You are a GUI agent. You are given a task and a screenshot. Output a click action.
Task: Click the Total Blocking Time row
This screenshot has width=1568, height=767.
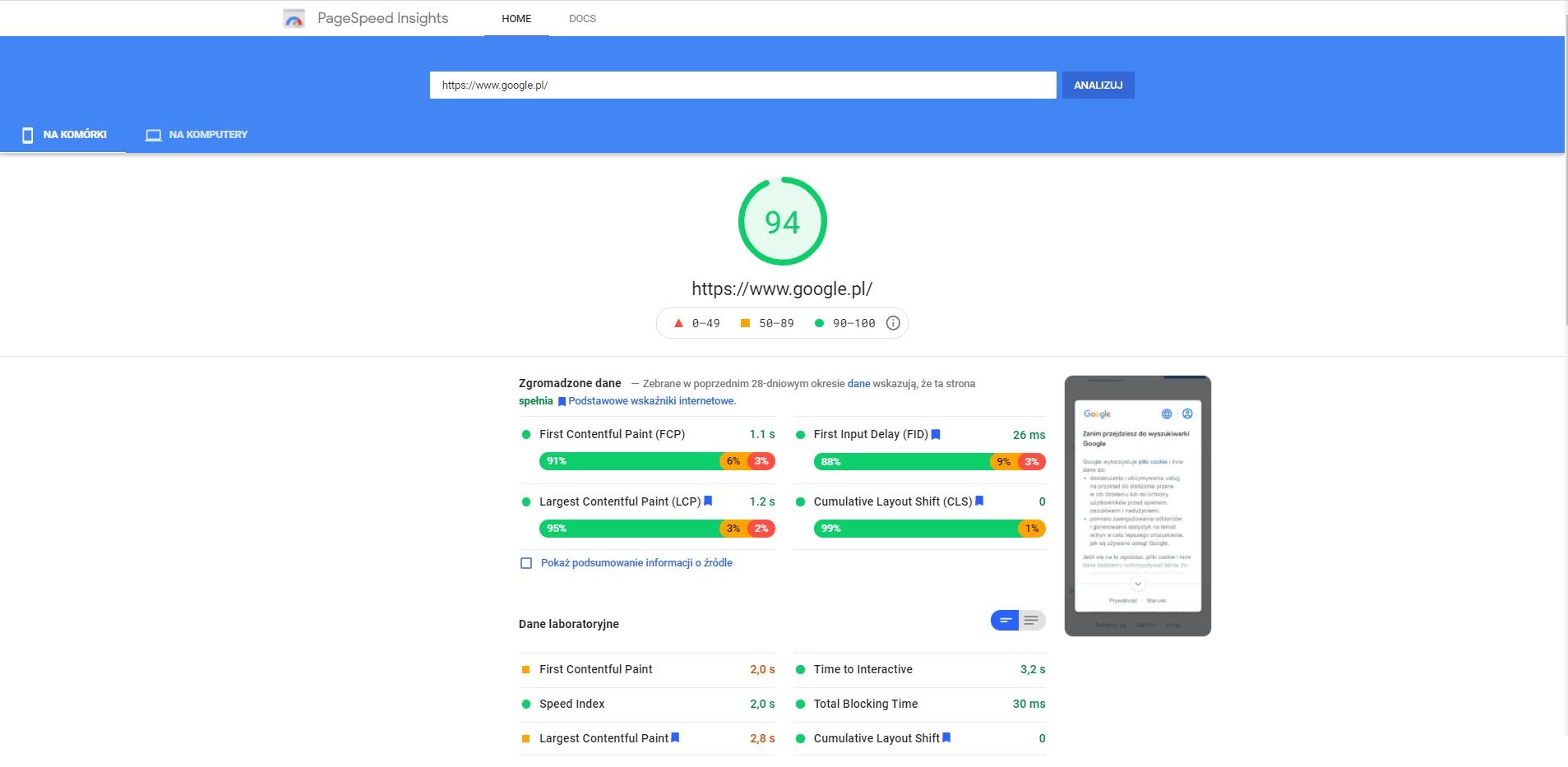click(920, 704)
